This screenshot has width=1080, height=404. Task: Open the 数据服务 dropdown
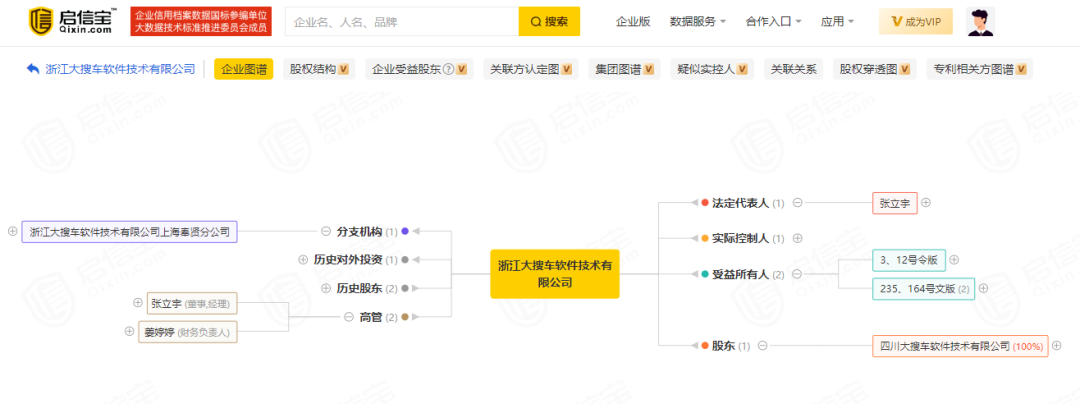click(x=698, y=21)
